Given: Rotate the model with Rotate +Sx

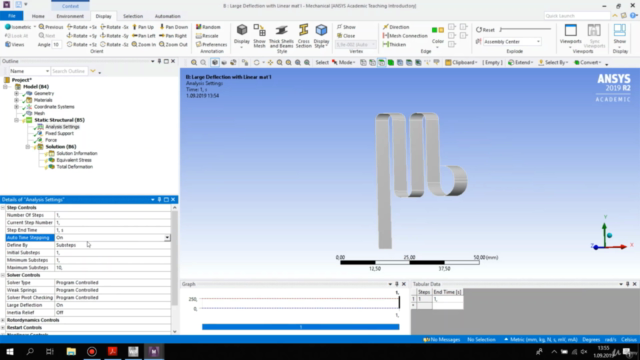Looking at the screenshot, I should click(x=82, y=27).
